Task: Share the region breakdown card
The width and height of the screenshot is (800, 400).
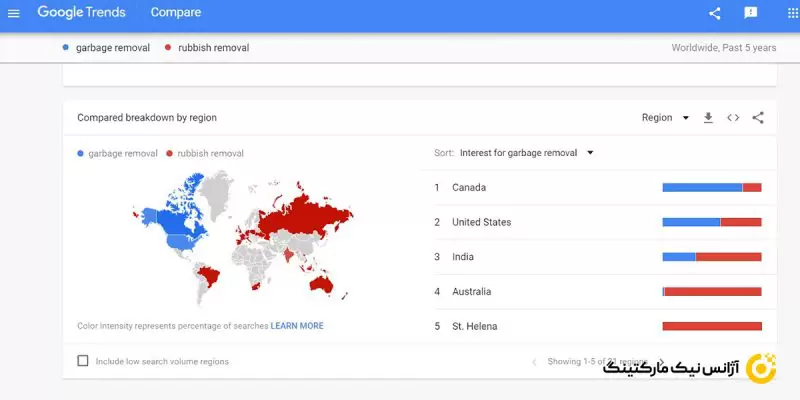Action: (758, 118)
